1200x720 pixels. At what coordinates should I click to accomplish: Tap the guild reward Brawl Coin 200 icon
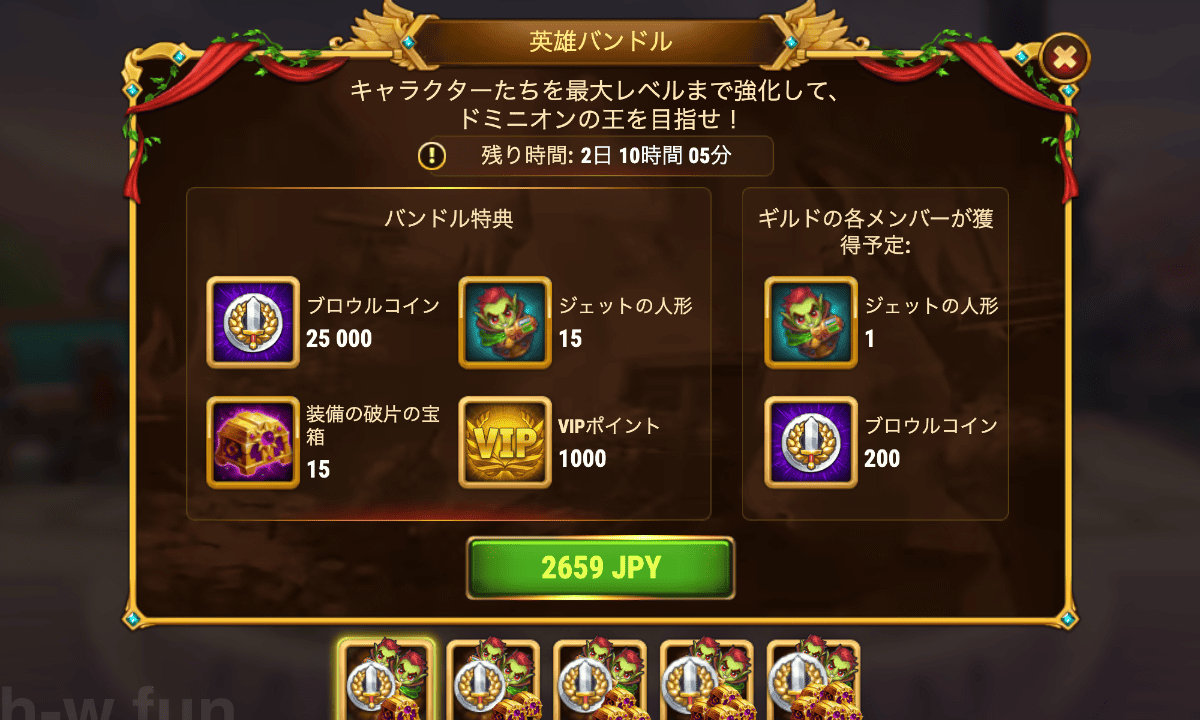pos(811,442)
